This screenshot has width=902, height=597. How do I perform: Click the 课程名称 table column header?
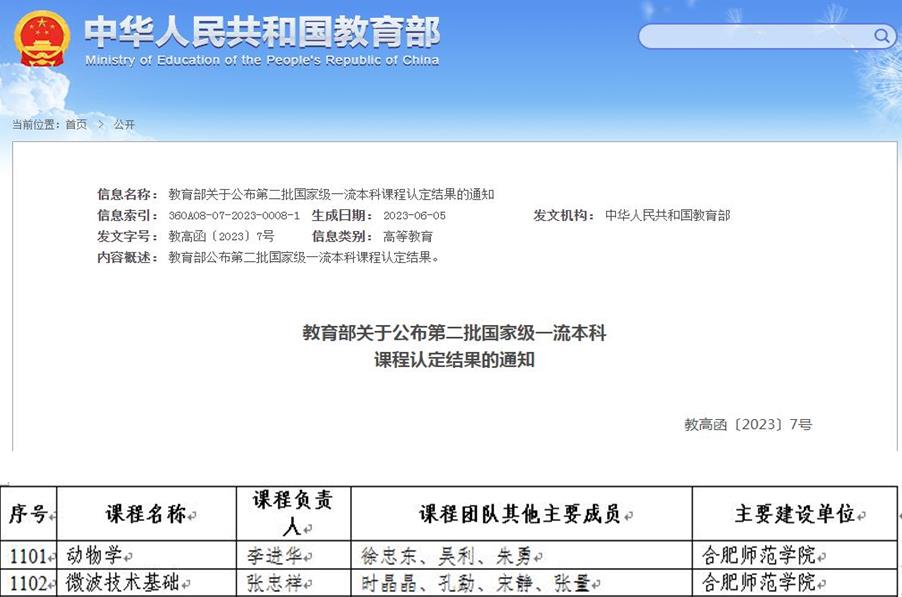[x=146, y=515]
